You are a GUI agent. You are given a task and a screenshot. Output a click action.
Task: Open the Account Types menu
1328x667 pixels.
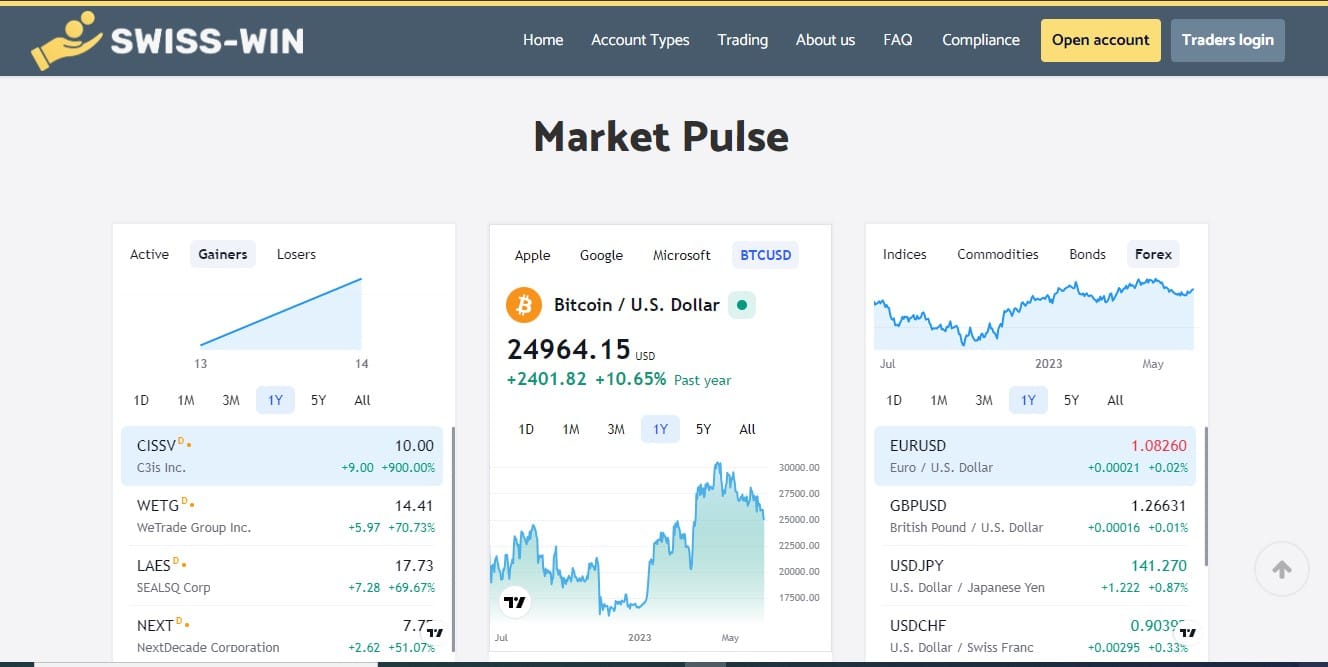coord(640,40)
